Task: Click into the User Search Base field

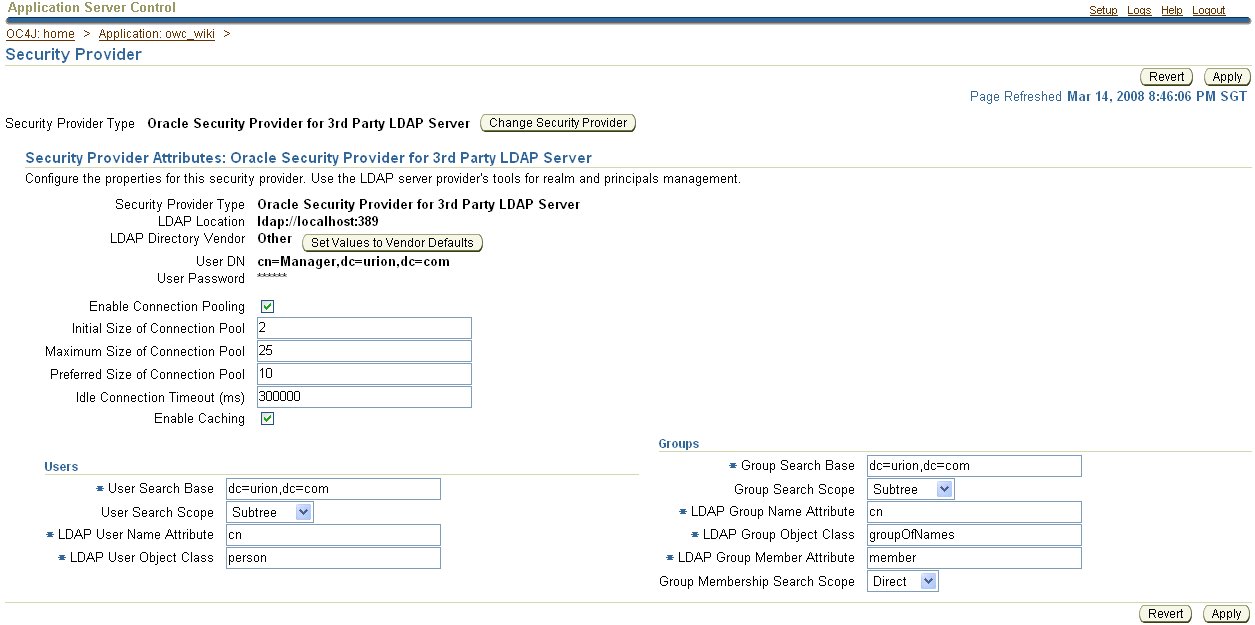Action: click(333, 489)
